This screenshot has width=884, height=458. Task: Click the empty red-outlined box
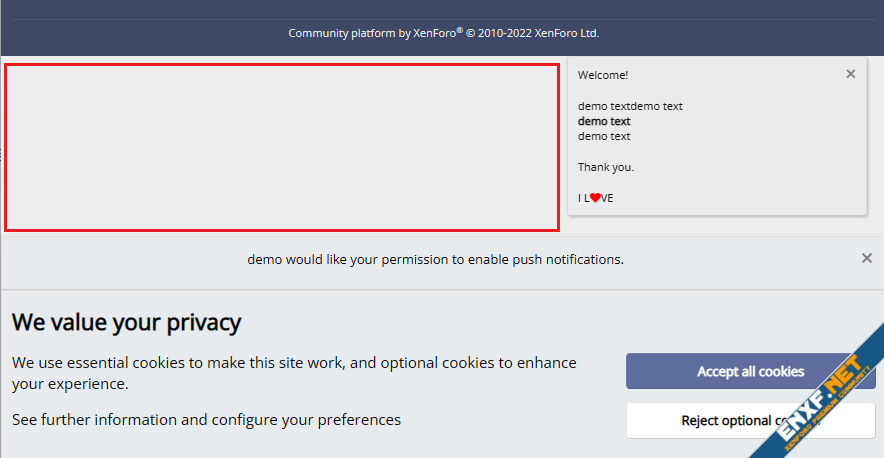click(282, 147)
